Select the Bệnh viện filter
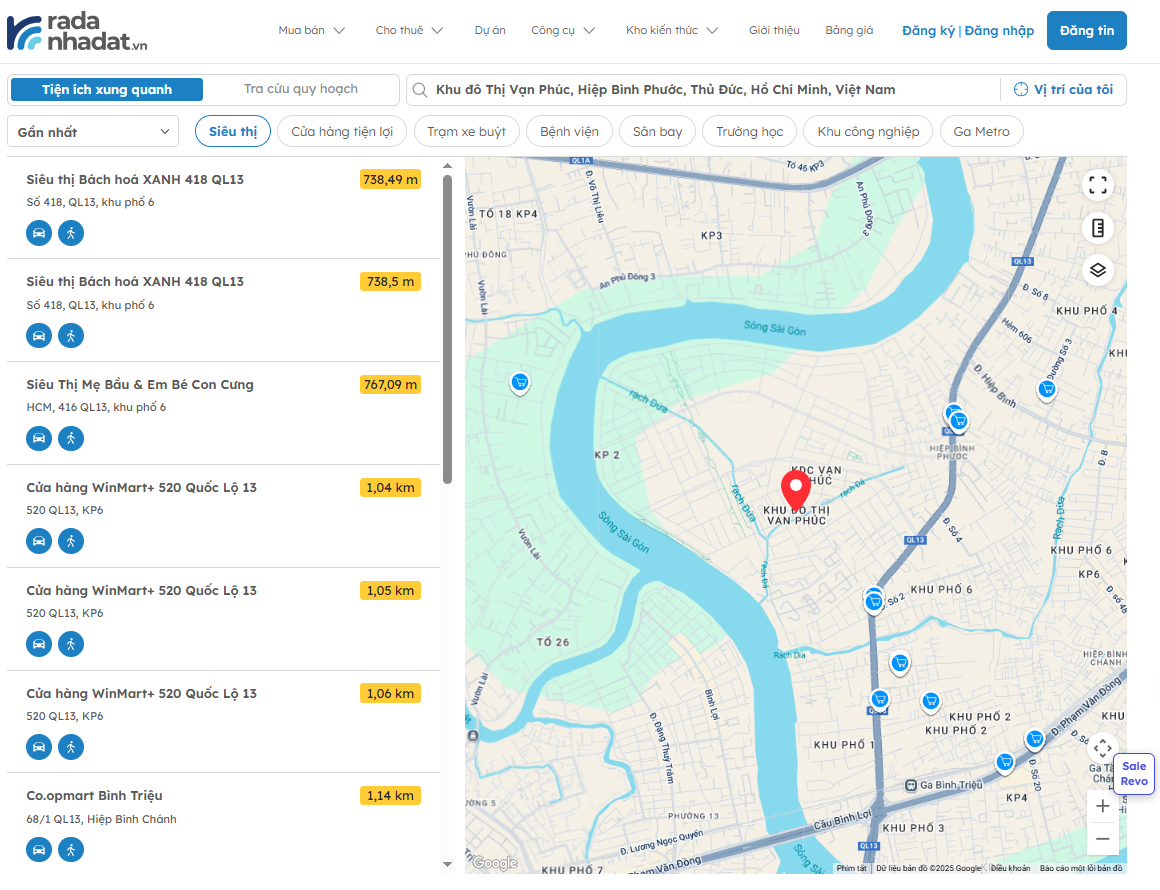 tap(569, 132)
